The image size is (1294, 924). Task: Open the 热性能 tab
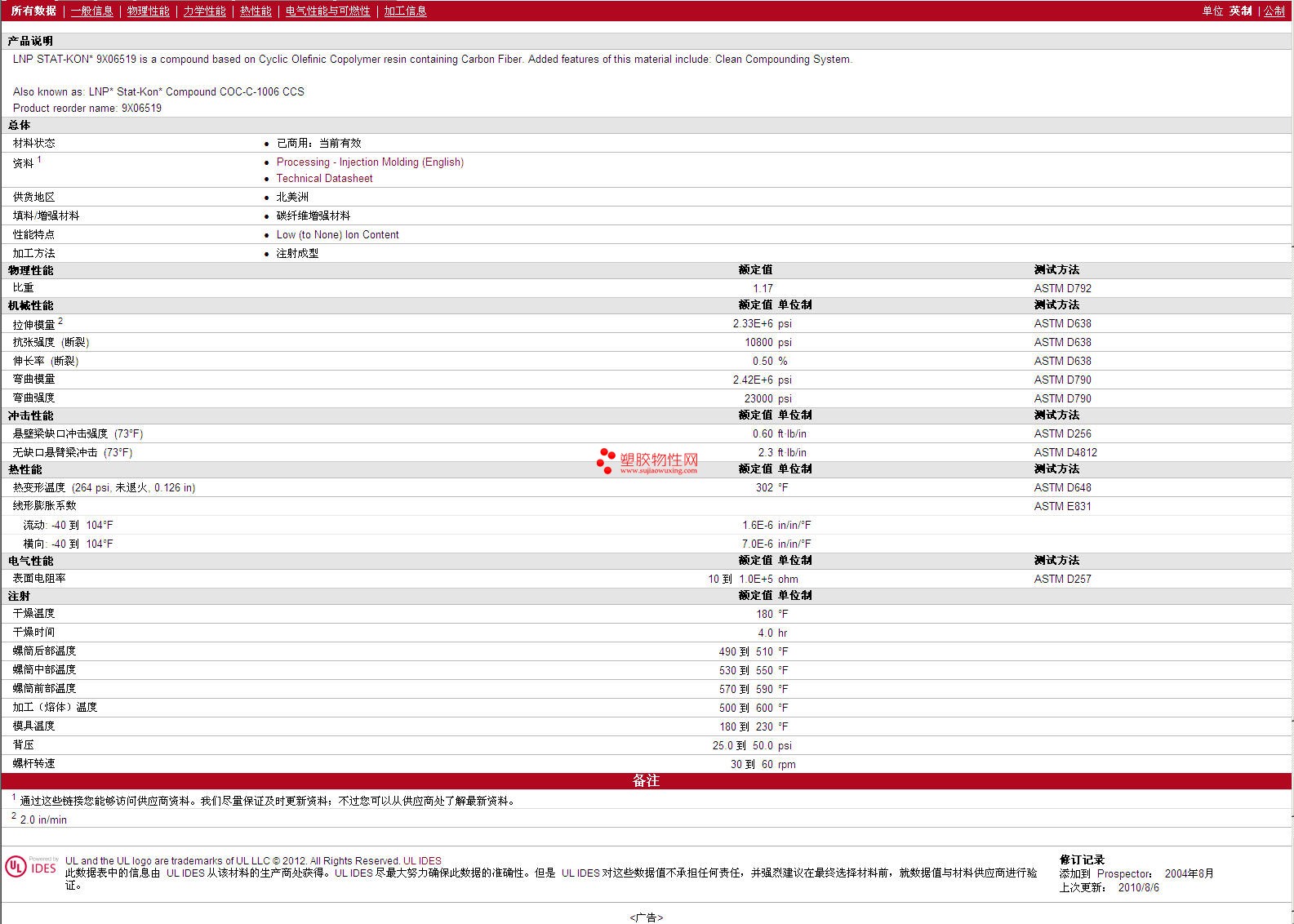pyautogui.click(x=256, y=11)
